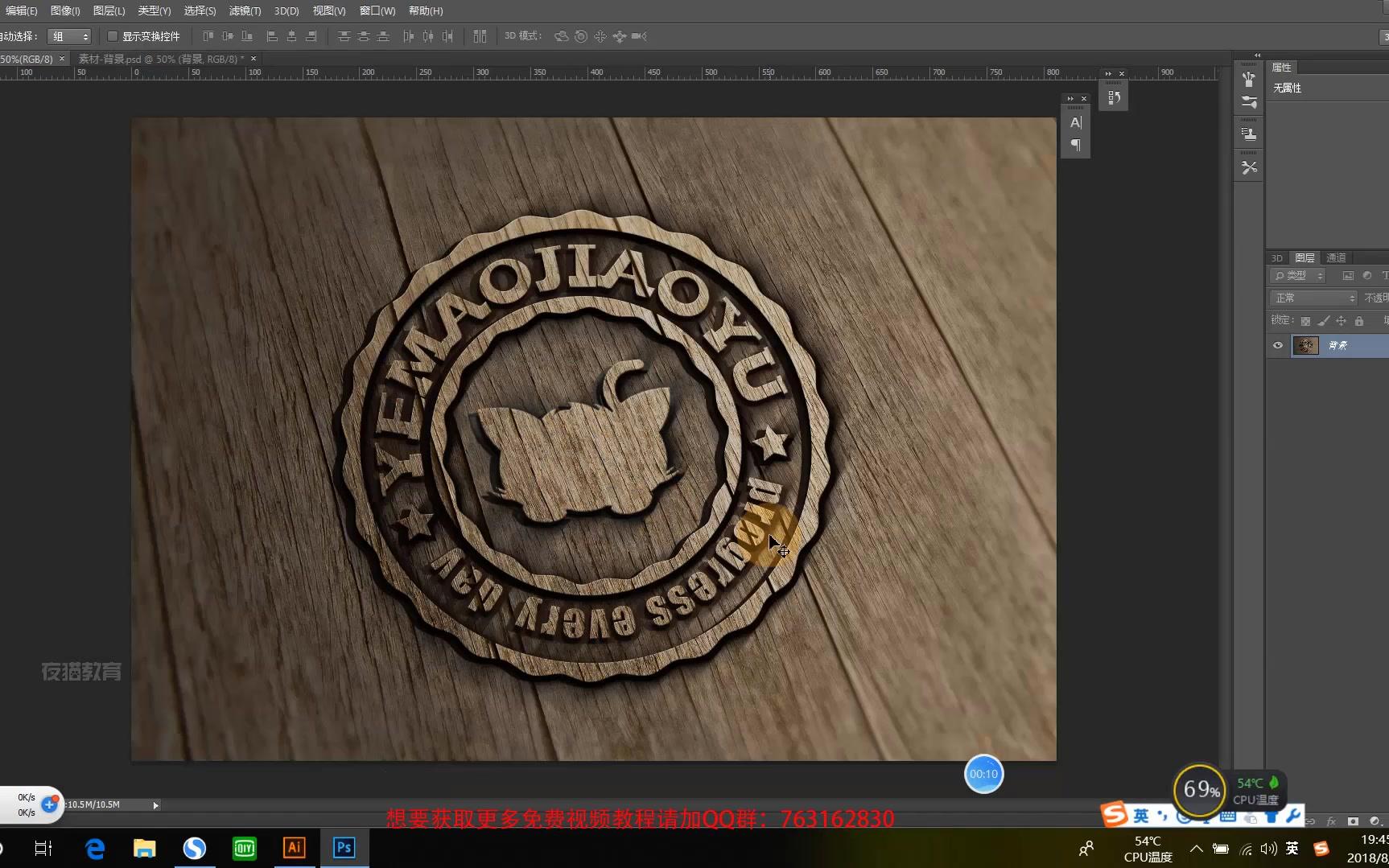Open the 图层(L) menu
Image resolution: width=1389 pixels, height=868 pixels.
tap(109, 10)
